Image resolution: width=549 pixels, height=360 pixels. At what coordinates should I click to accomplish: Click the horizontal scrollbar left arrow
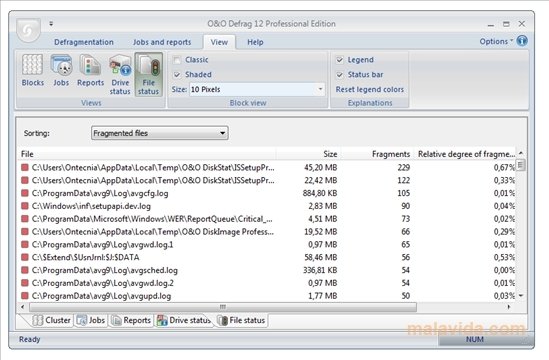coord(23,307)
